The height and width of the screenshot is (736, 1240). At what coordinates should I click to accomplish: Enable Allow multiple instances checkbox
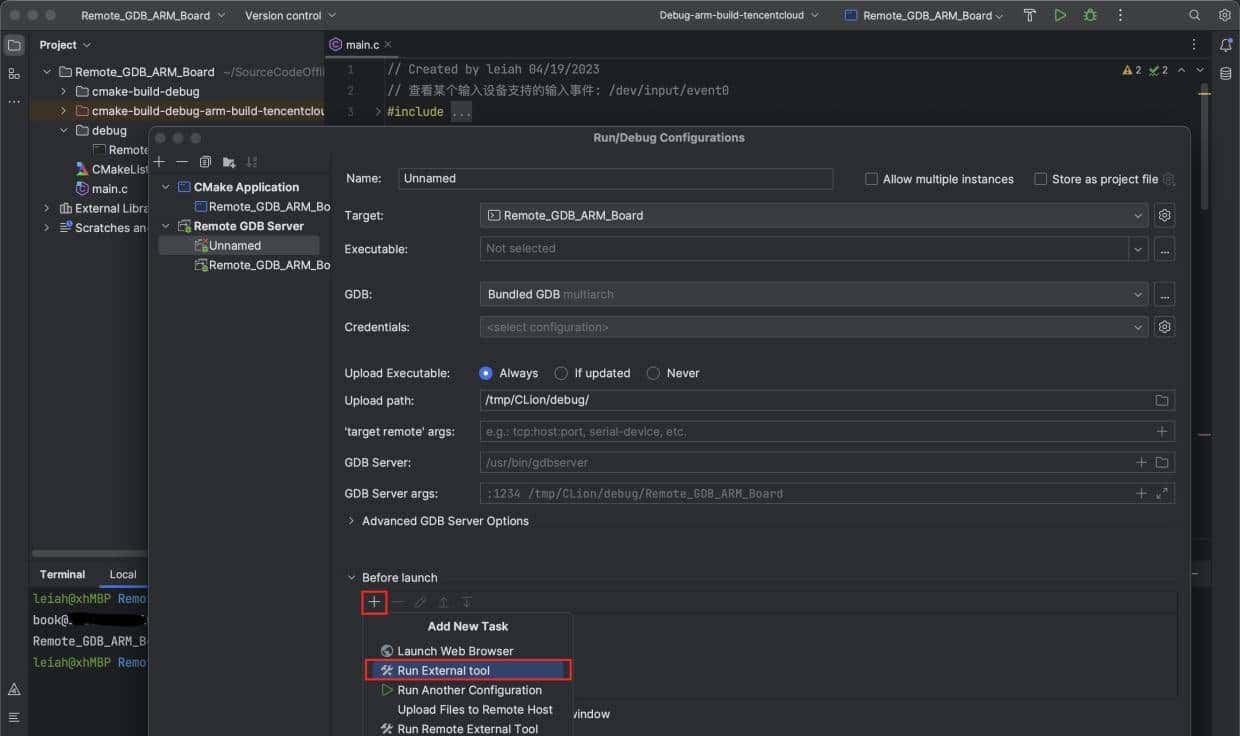pyautogui.click(x=871, y=179)
